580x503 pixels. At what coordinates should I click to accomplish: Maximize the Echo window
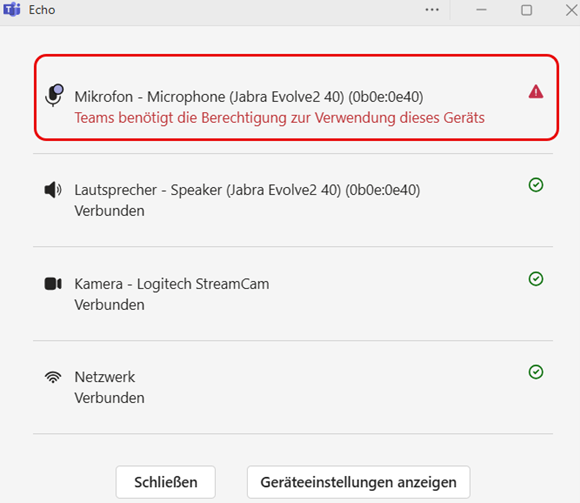[x=526, y=10]
